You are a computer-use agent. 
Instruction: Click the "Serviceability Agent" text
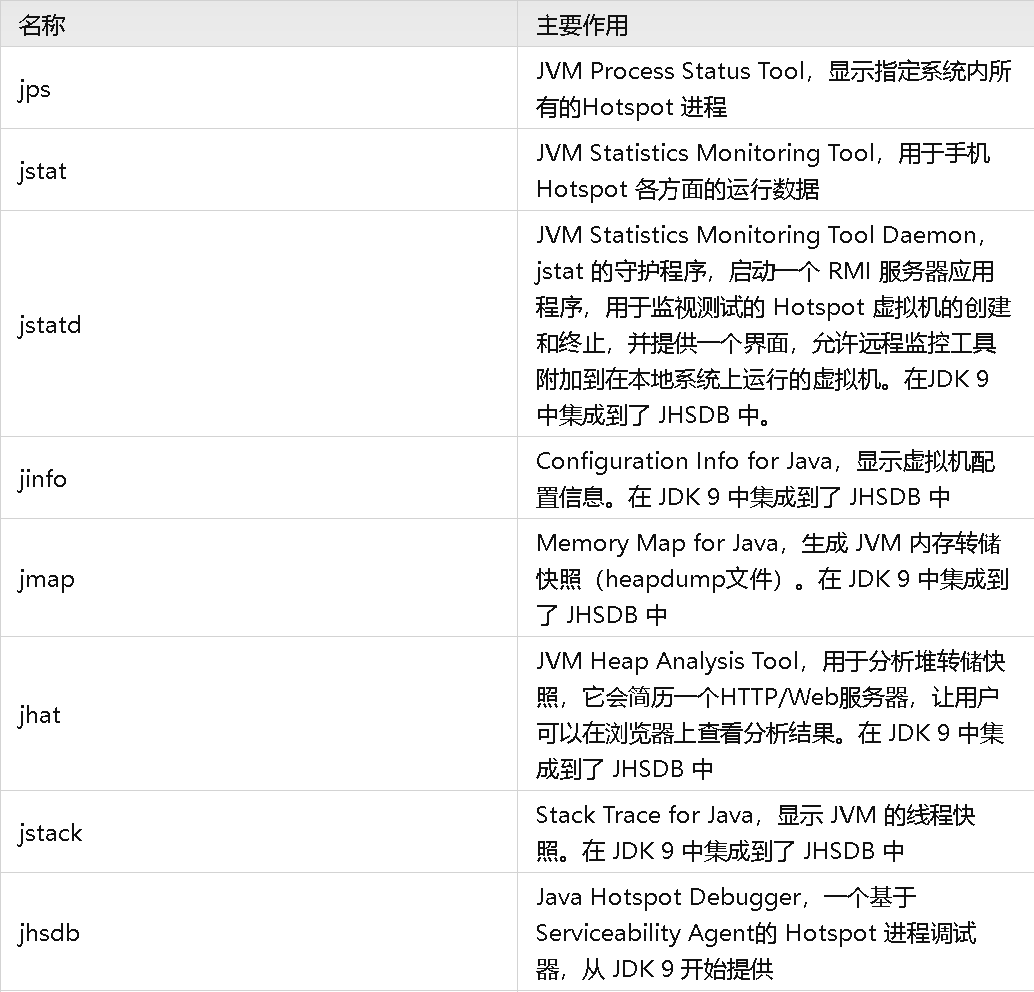click(642, 933)
